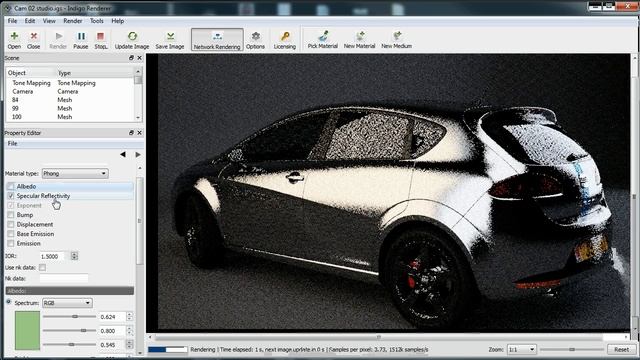The height and width of the screenshot is (360, 640).
Task: Open the Property Editor File menu
Action: tap(13, 143)
